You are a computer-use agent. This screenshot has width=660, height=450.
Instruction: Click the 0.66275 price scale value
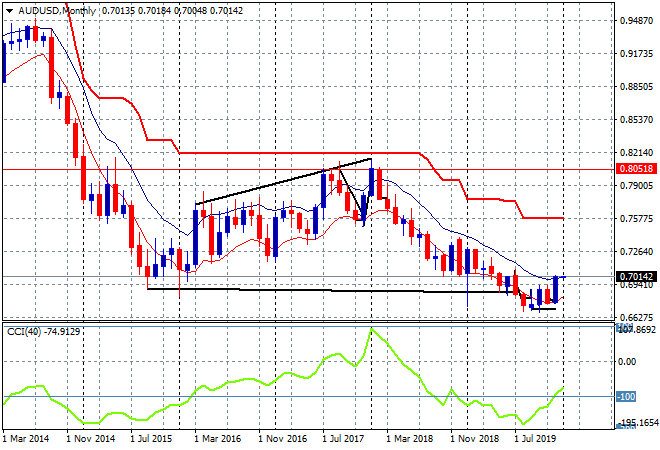[636, 317]
